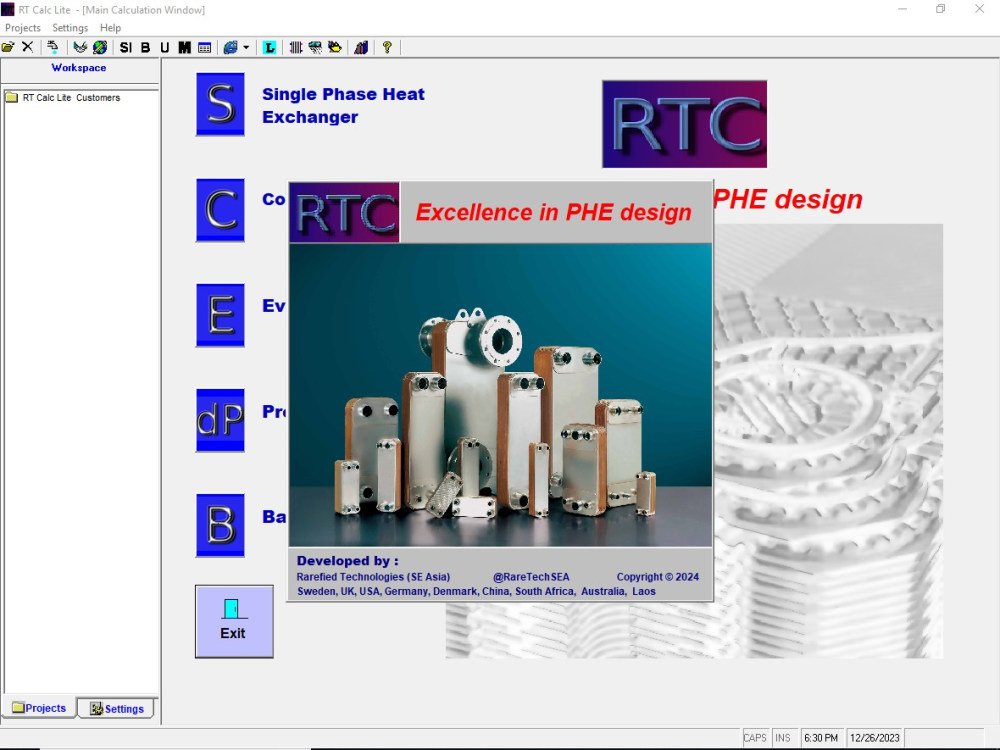The width and height of the screenshot is (1000, 750).
Task: Click the cyan L toolbar icon
Action: click(270, 47)
